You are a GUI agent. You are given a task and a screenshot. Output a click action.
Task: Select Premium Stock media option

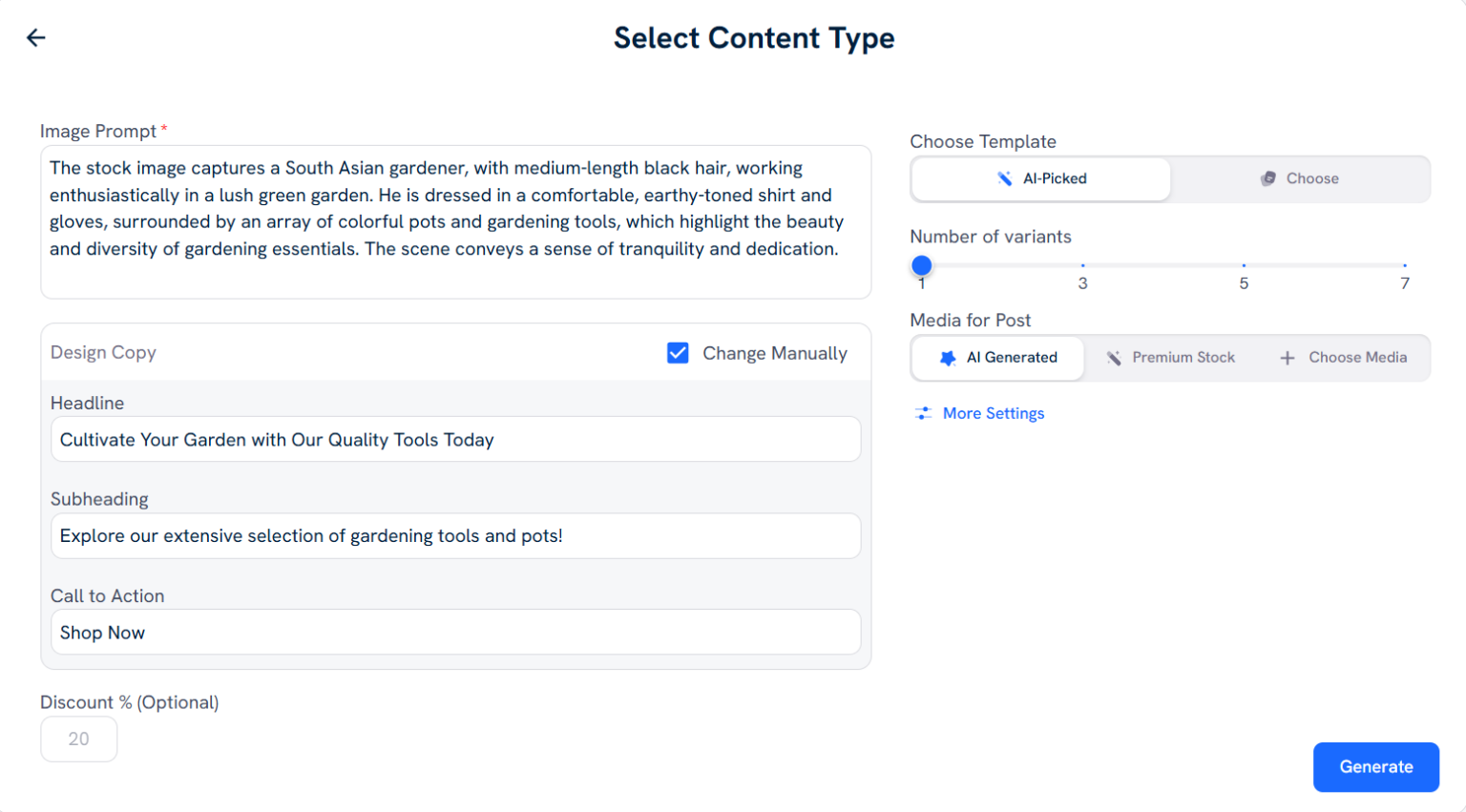pyautogui.click(x=1170, y=358)
